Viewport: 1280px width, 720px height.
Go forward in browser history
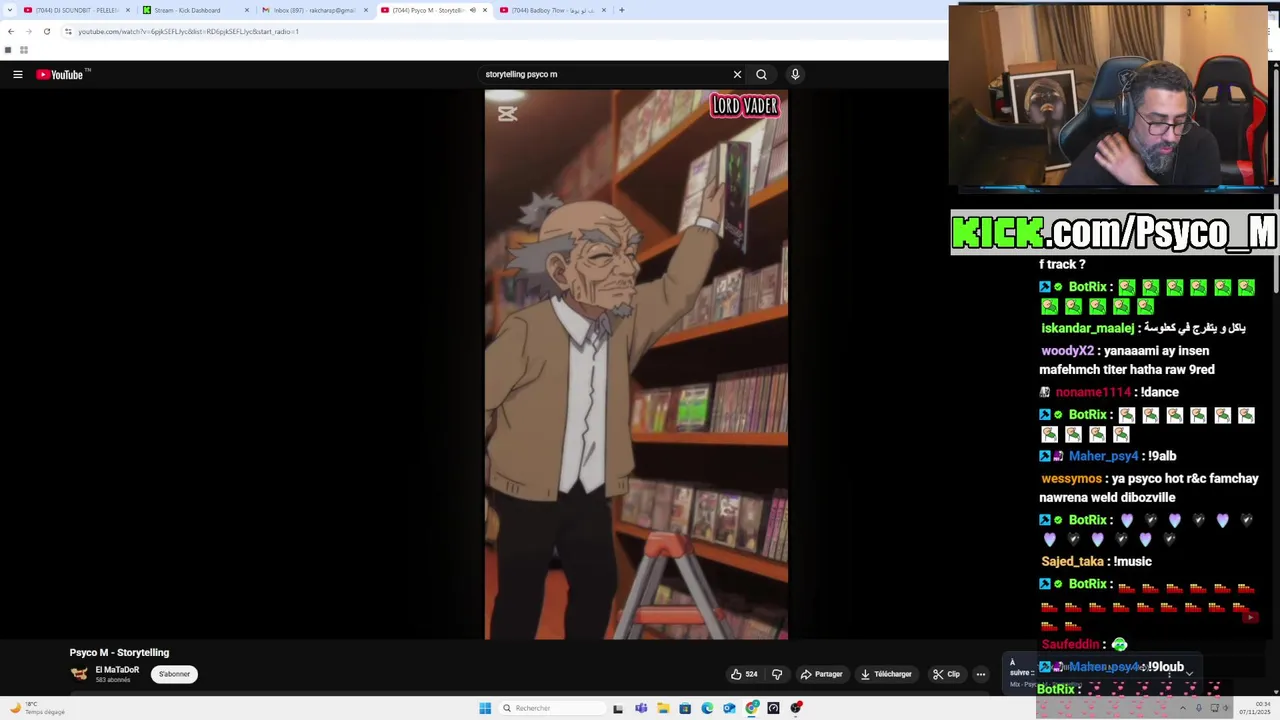tap(28, 31)
